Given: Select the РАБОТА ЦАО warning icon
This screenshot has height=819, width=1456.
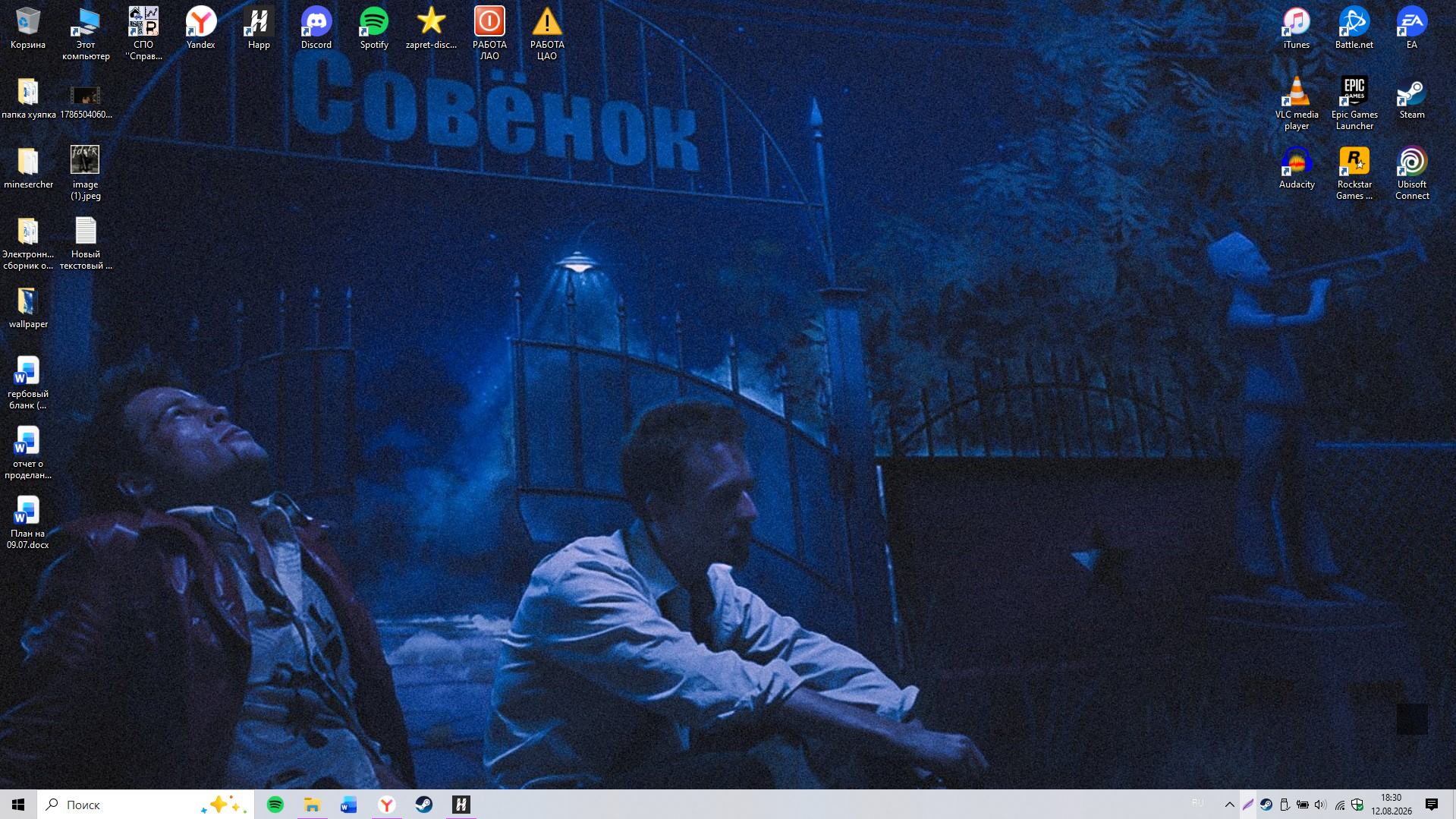Looking at the screenshot, I should 547,34.
